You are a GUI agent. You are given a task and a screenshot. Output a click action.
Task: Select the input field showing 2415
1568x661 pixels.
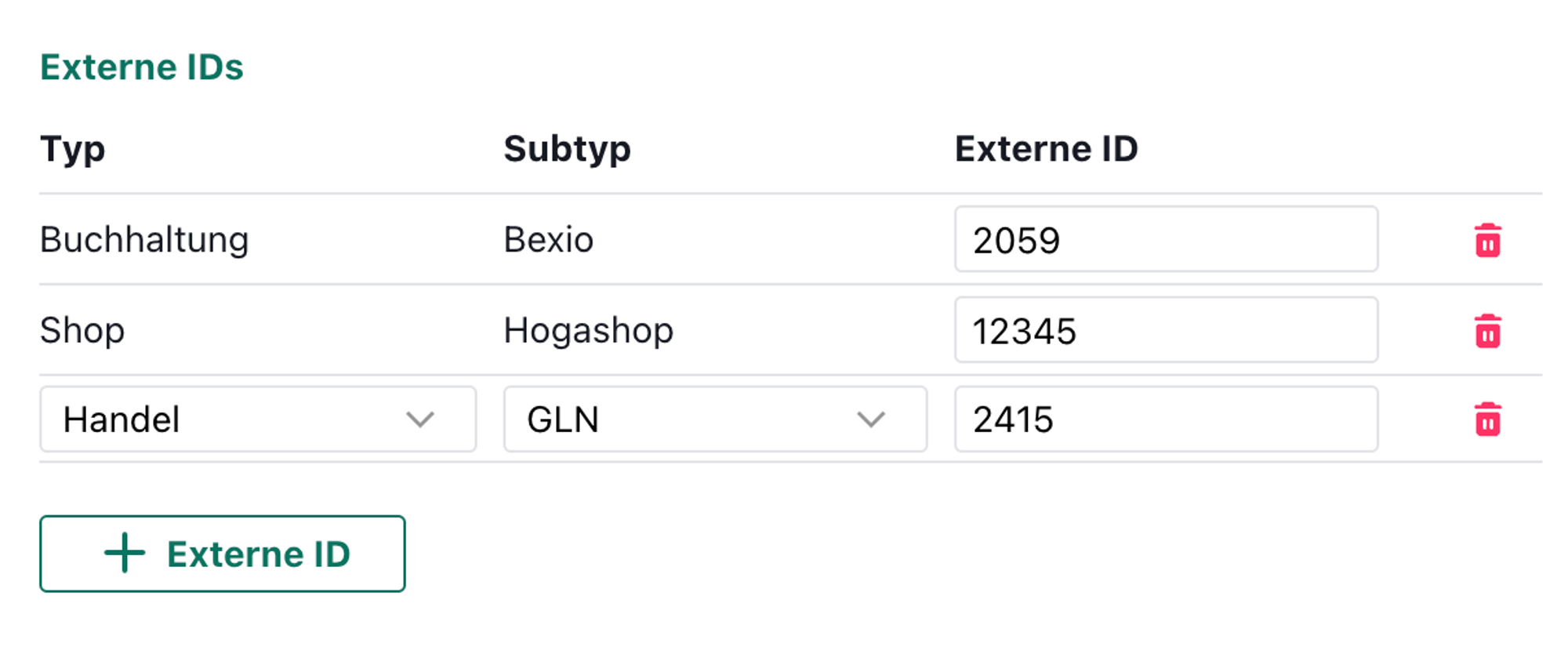coord(1165,419)
